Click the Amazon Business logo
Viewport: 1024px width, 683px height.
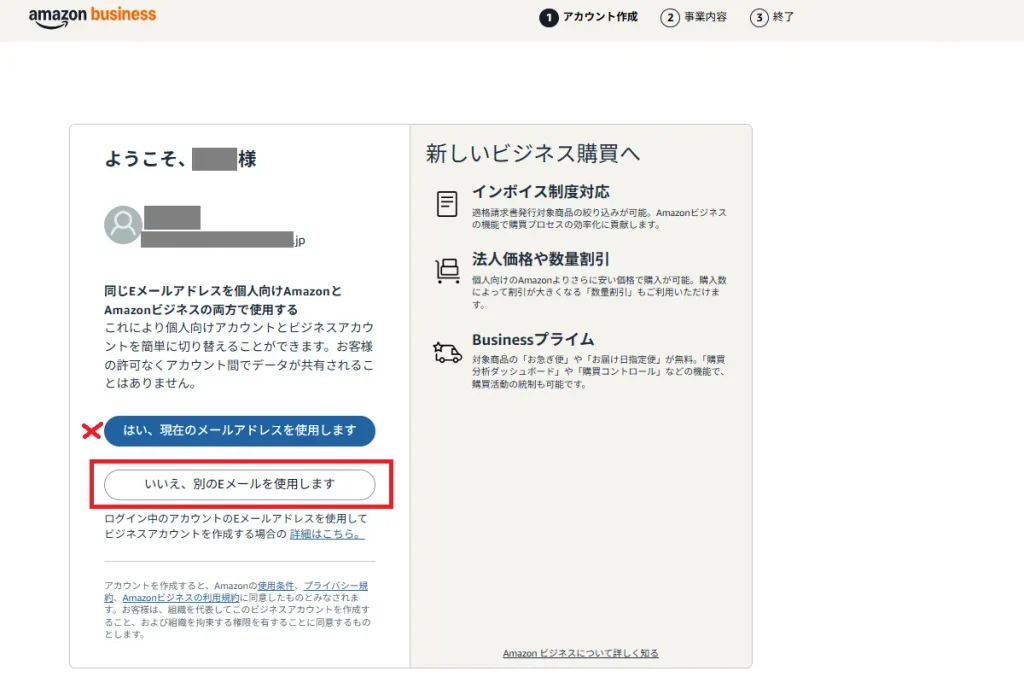(92, 17)
